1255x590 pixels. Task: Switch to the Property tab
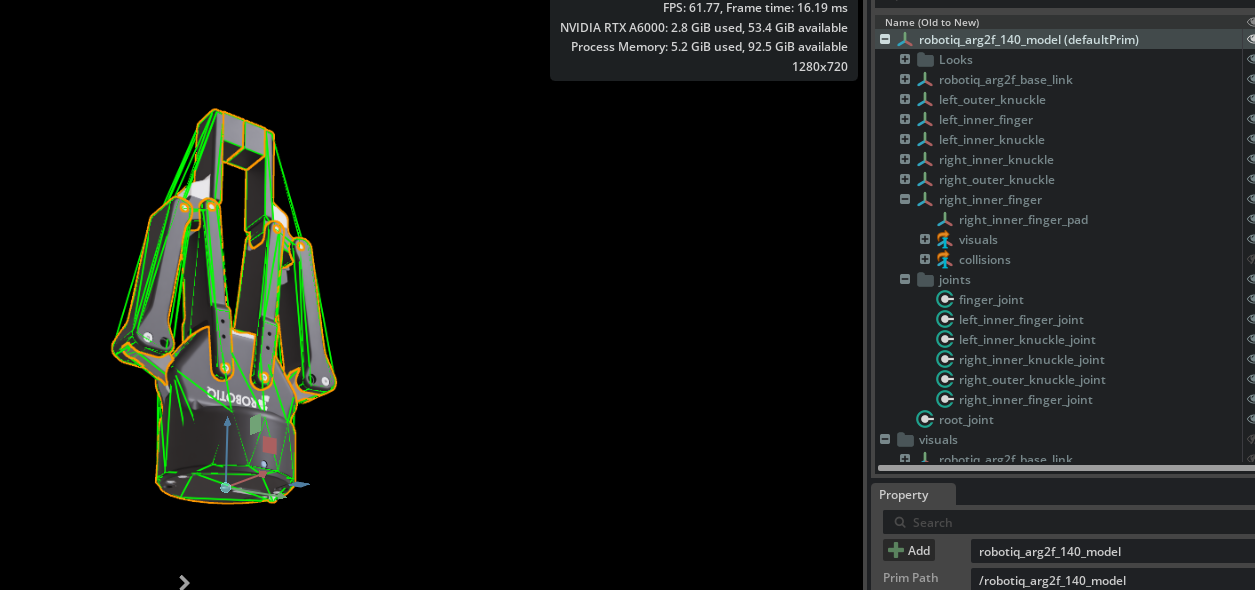pos(904,495)
